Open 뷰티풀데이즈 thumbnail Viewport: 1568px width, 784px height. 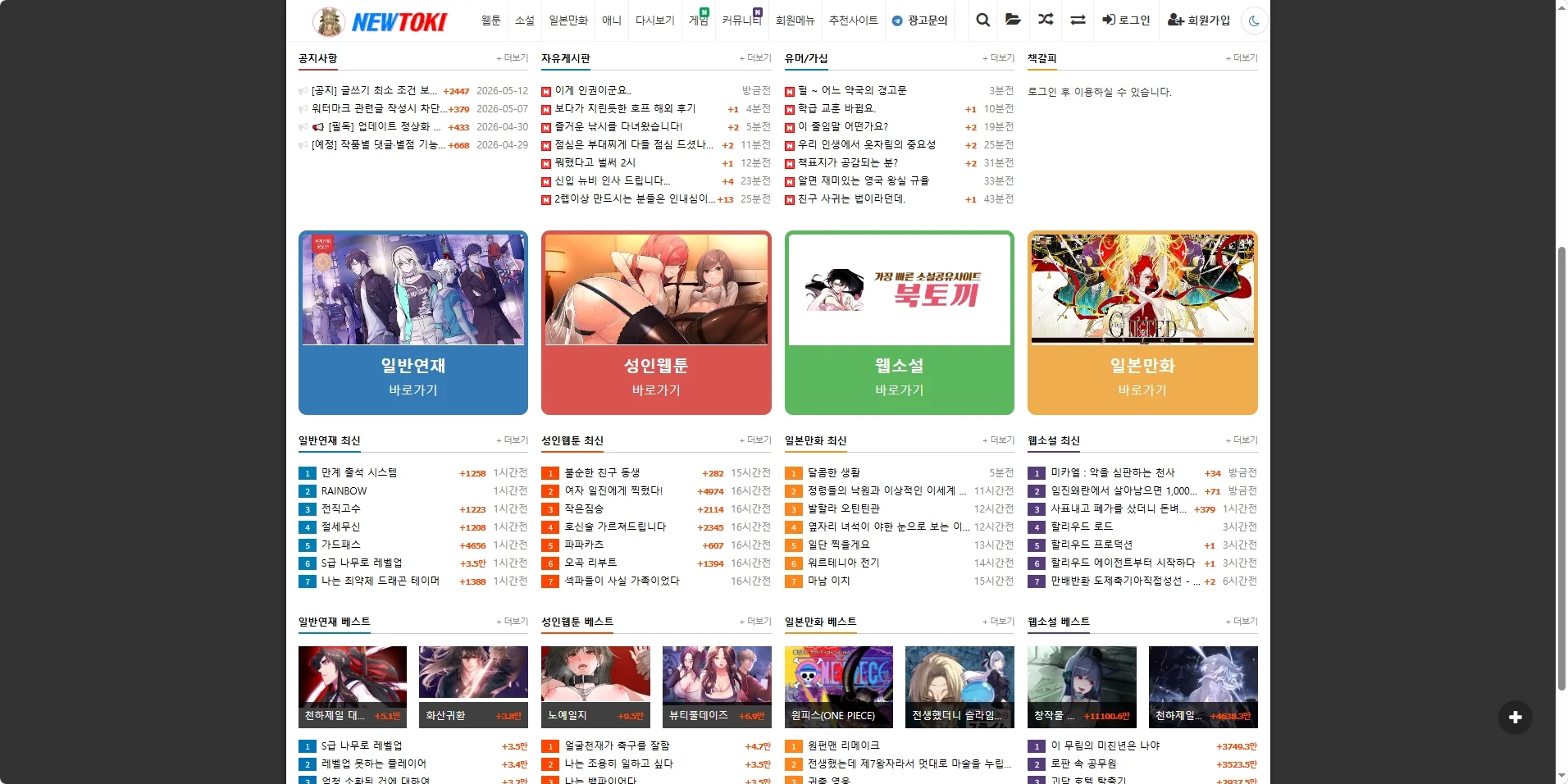coord(717,687)
